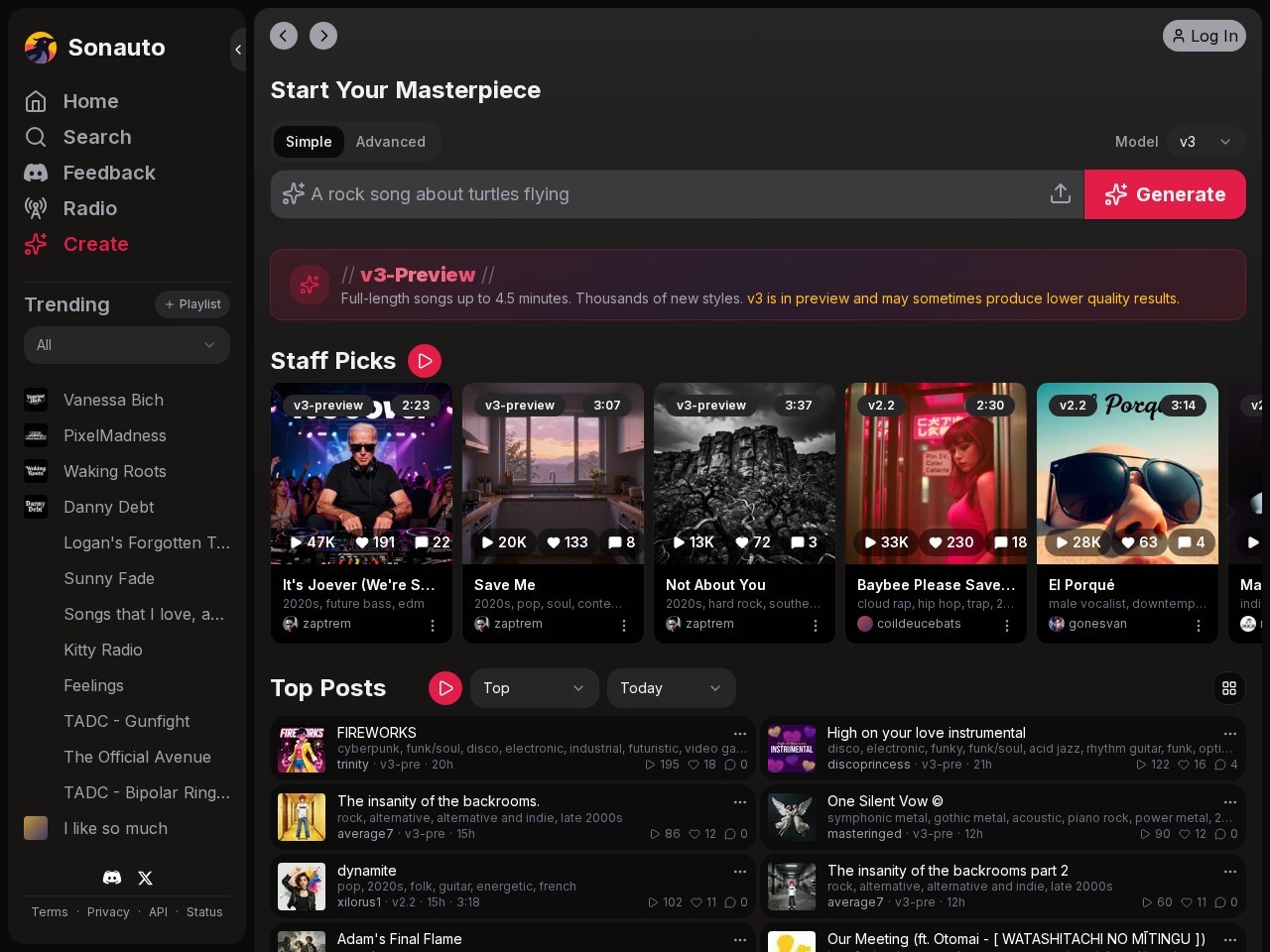Viewport: 1270px width, 952px height.
Task: Open the Trending All filter dropdown
Action: coord(126,345)
